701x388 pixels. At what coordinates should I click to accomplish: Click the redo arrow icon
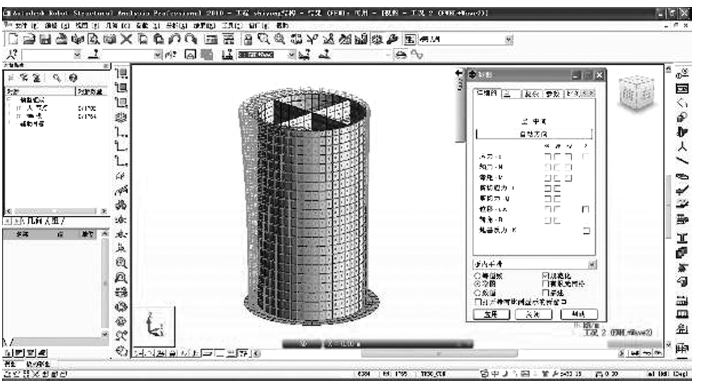pyautogui.click(x=191, y=39)
